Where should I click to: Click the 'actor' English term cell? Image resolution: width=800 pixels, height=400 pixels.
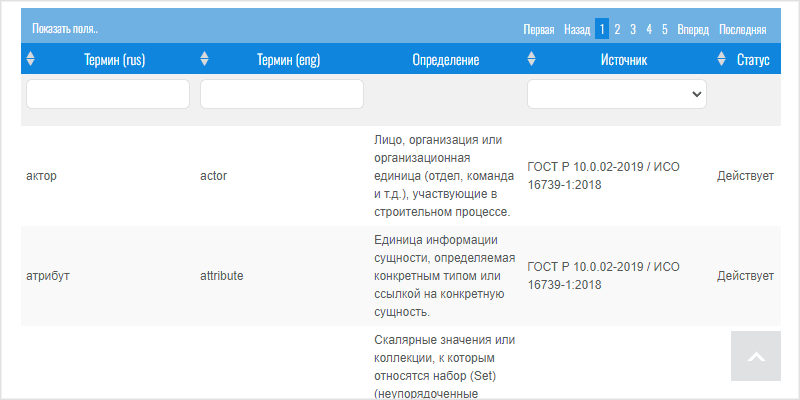click(213, 176)
